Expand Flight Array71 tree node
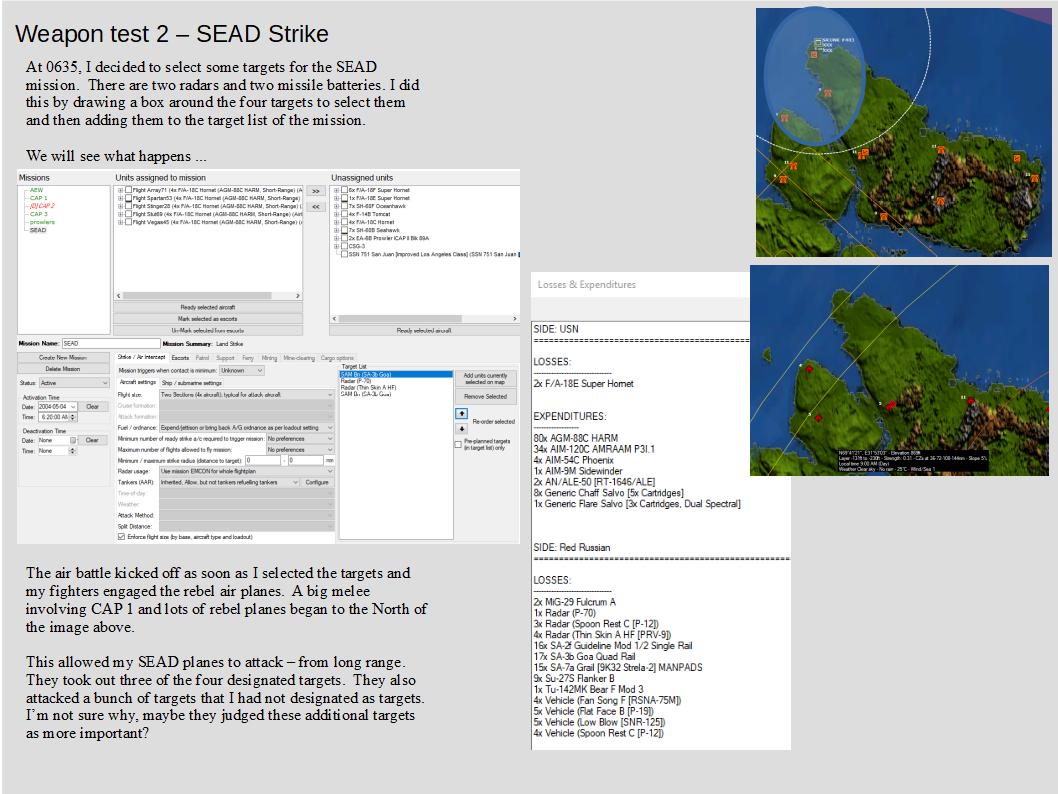This screenshot has width=1058, height=794. click(x=120, y=190)
